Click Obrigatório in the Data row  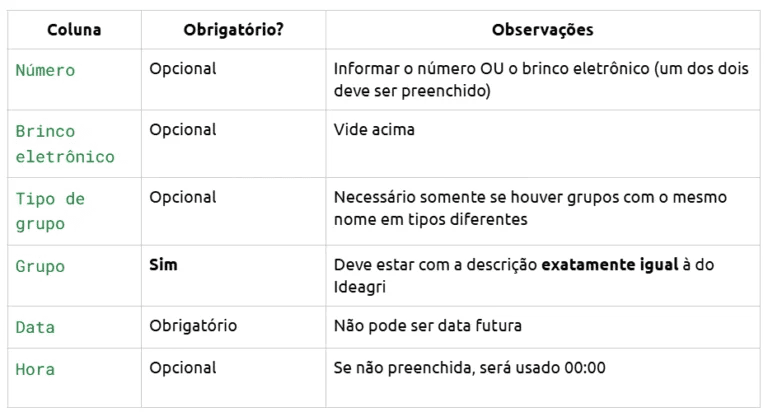[x=193, y=325]
